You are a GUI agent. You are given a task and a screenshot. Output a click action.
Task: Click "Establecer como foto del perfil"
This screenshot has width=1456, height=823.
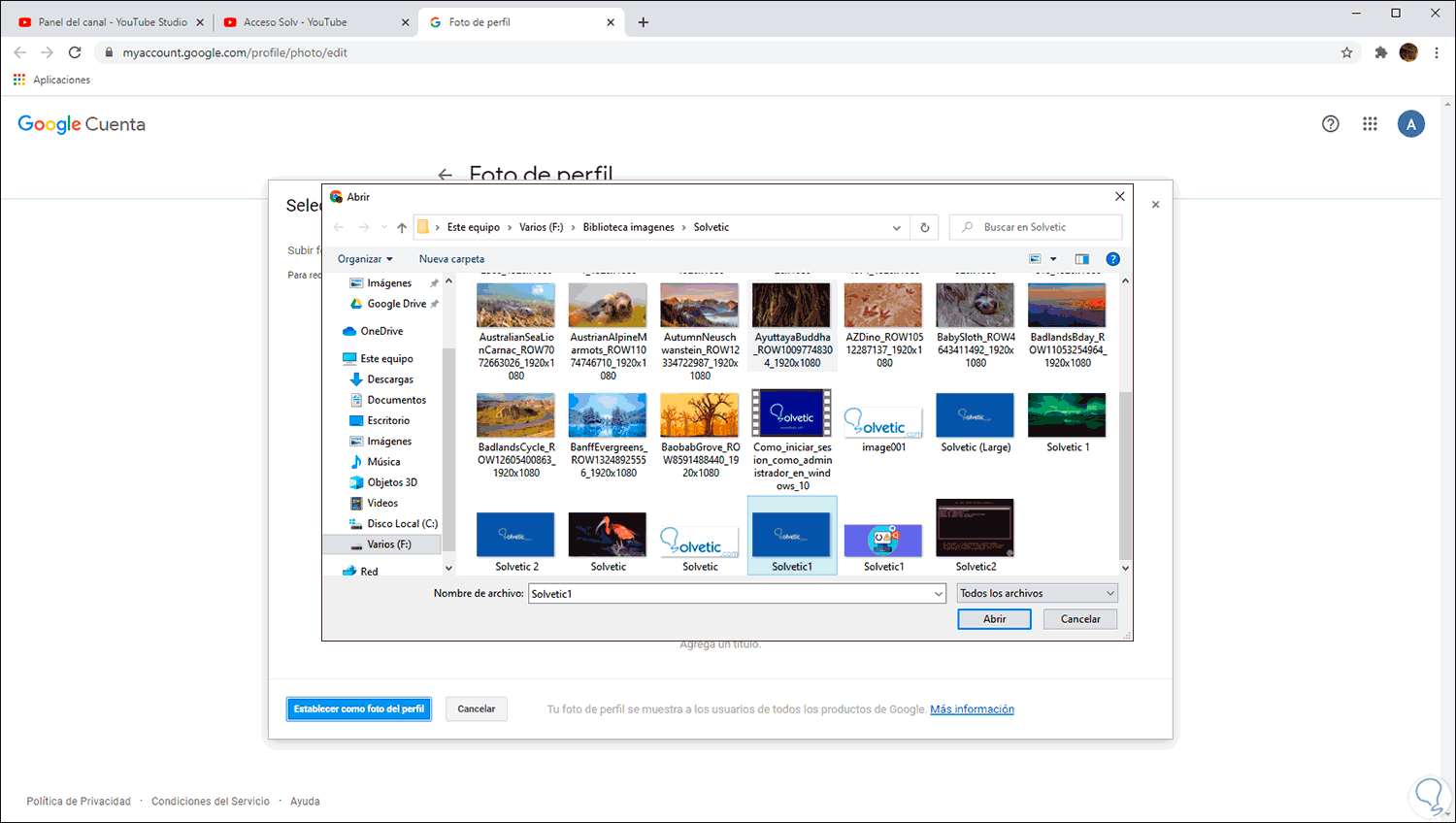[x=359, y=709]
